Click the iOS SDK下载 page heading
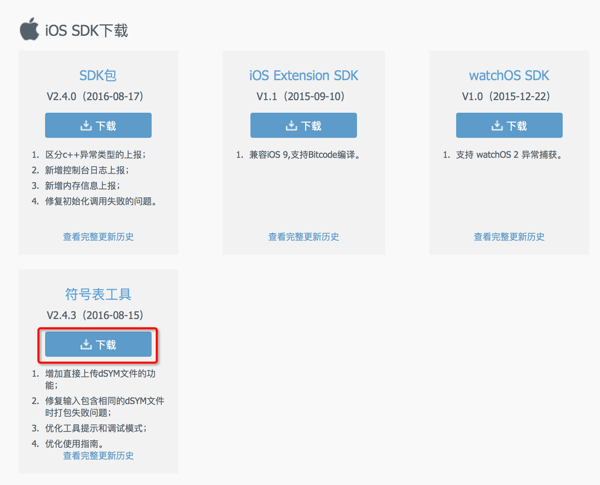This screenshot has width=600, height=485. tap(86, 30)
